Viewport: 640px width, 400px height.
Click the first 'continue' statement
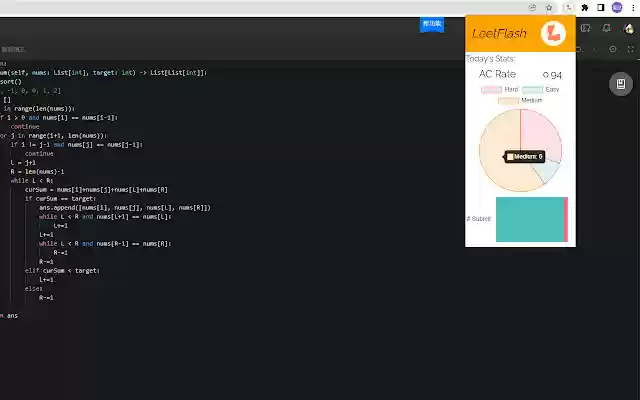click(25, 127)
